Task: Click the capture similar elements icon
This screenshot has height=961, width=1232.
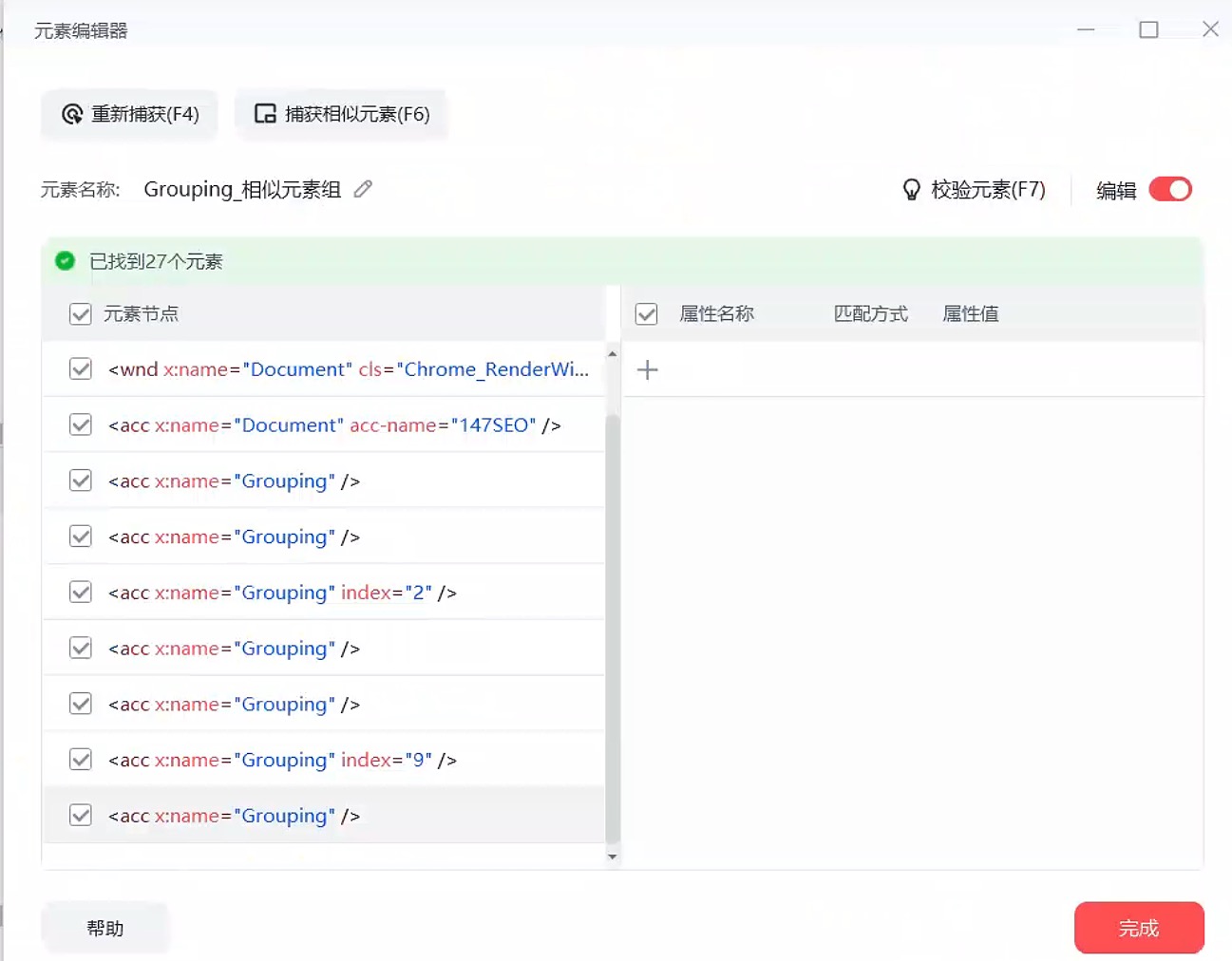Action: (265, 114)
